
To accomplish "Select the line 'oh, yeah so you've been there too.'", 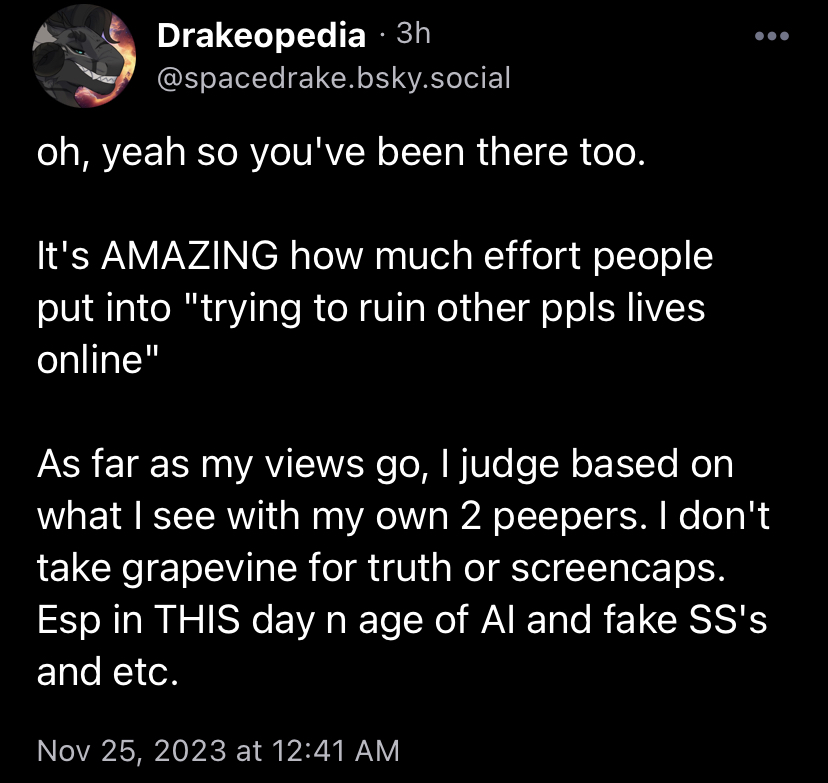I will click(341, 153).
